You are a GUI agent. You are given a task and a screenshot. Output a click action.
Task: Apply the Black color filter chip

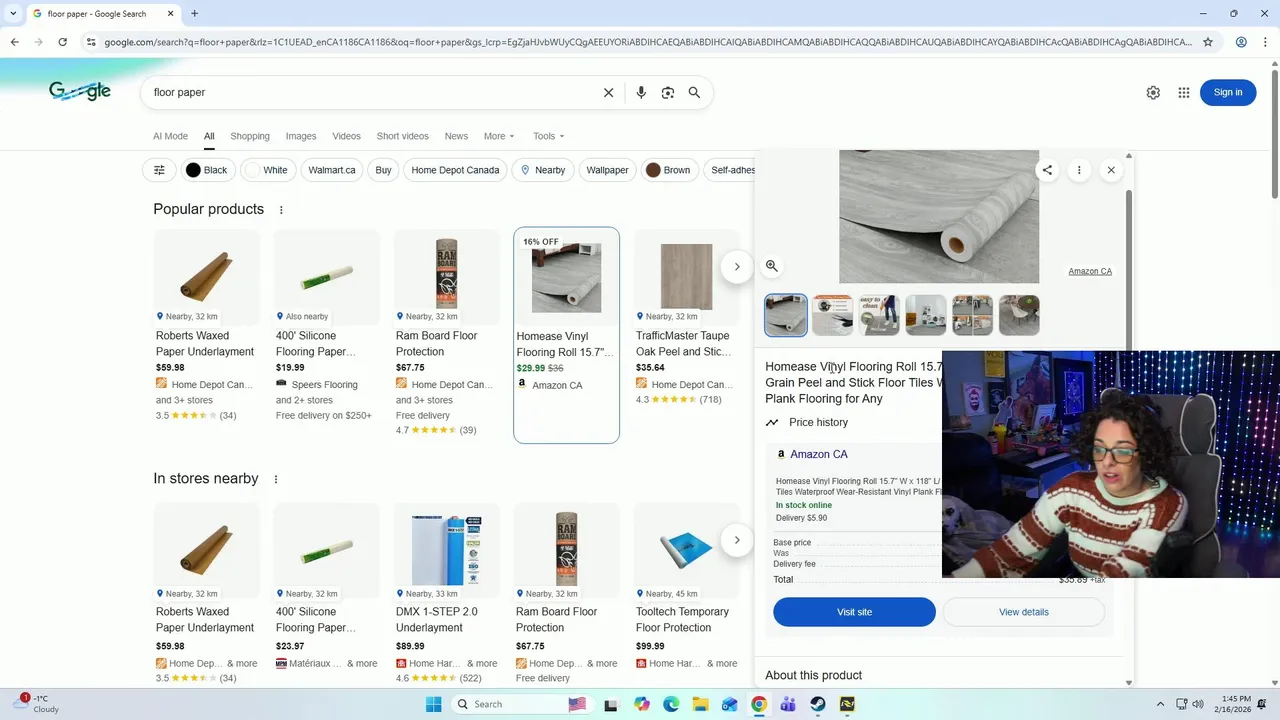[207, 170]
